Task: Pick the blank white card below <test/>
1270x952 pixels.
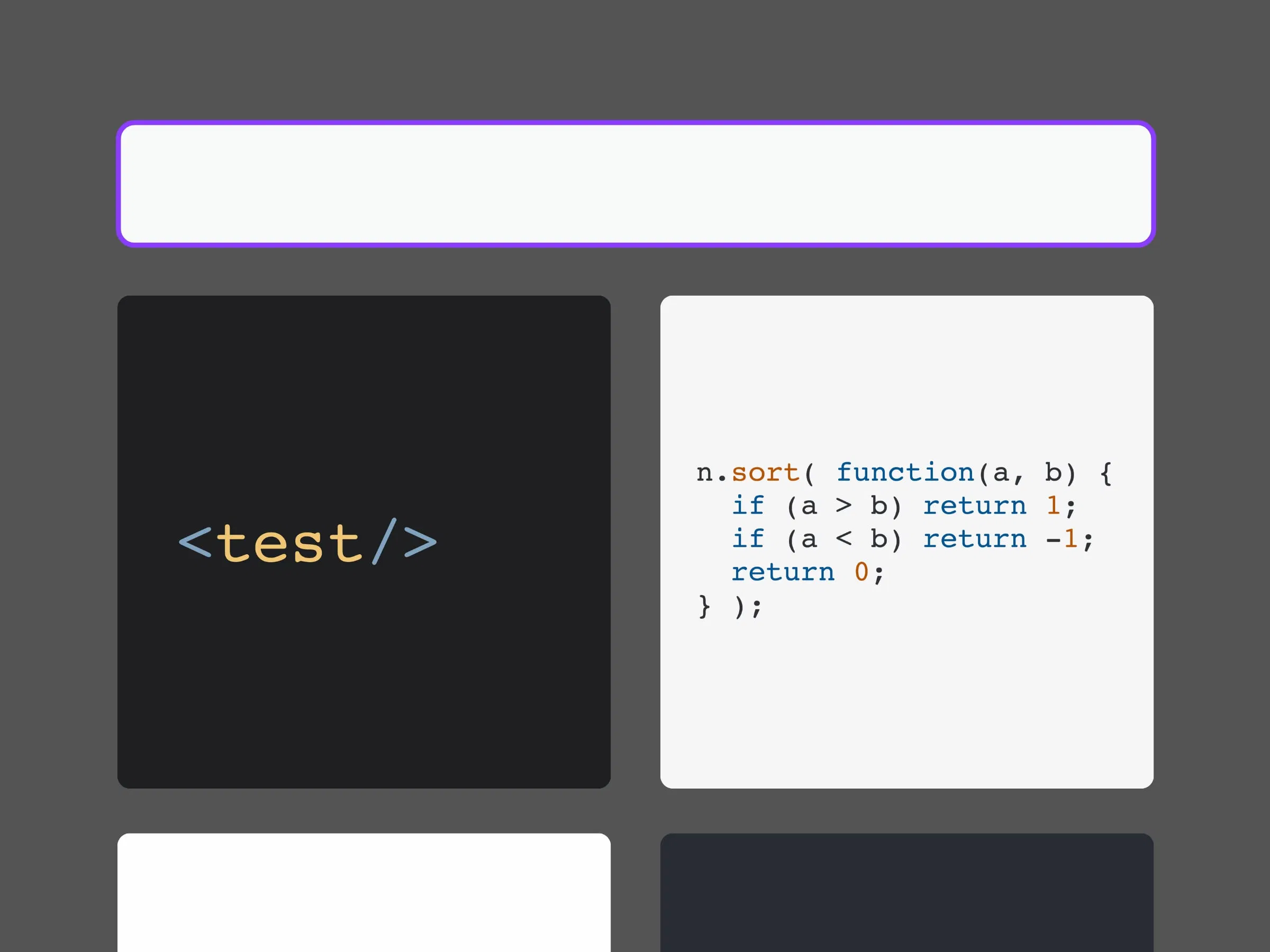Action: pos(364,893)
